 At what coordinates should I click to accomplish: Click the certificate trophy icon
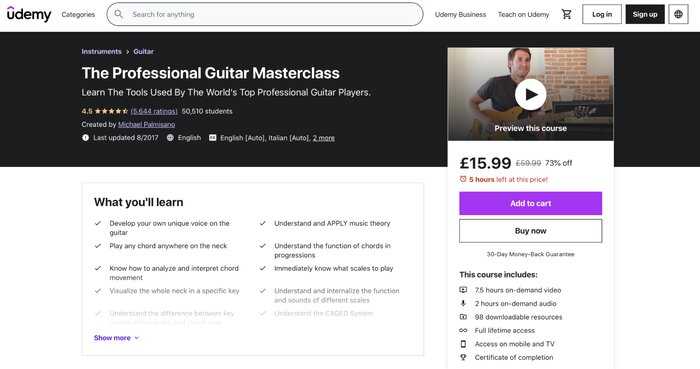463,357
